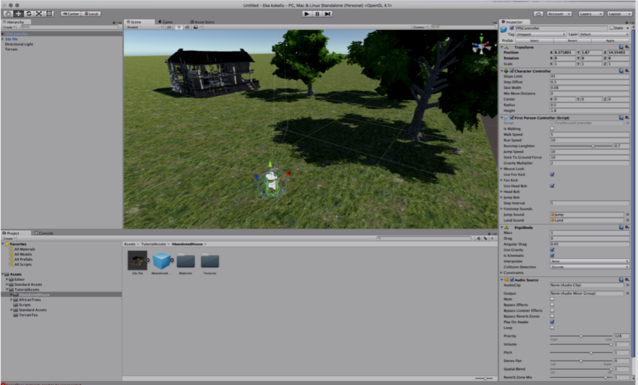Switch to the Asset Store tab

202,22
